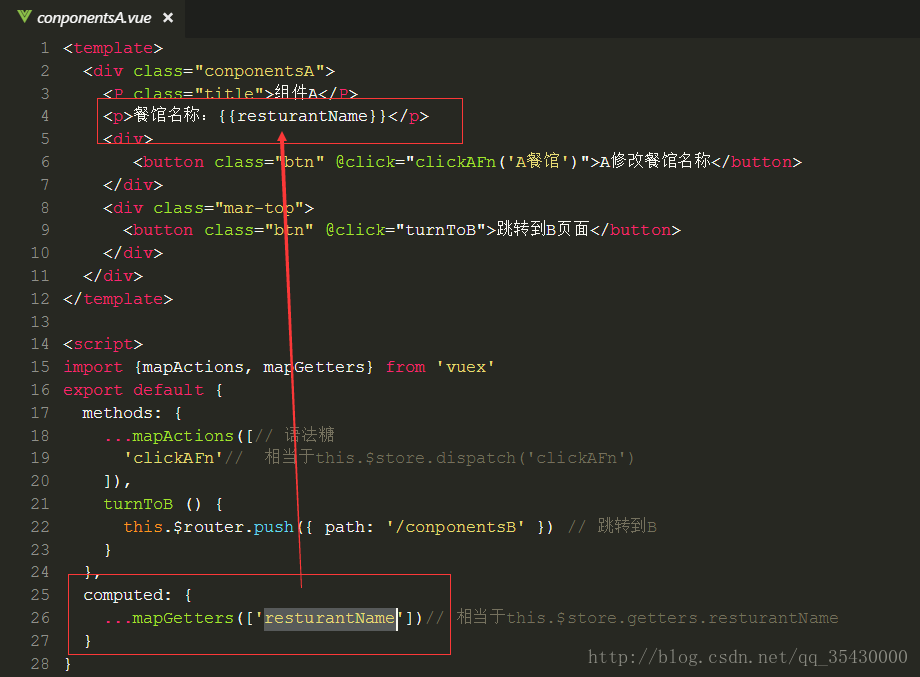Viewport: 920px width, 677px height.
Task: Click the methods: key on line 17
Action: point(121,413)
